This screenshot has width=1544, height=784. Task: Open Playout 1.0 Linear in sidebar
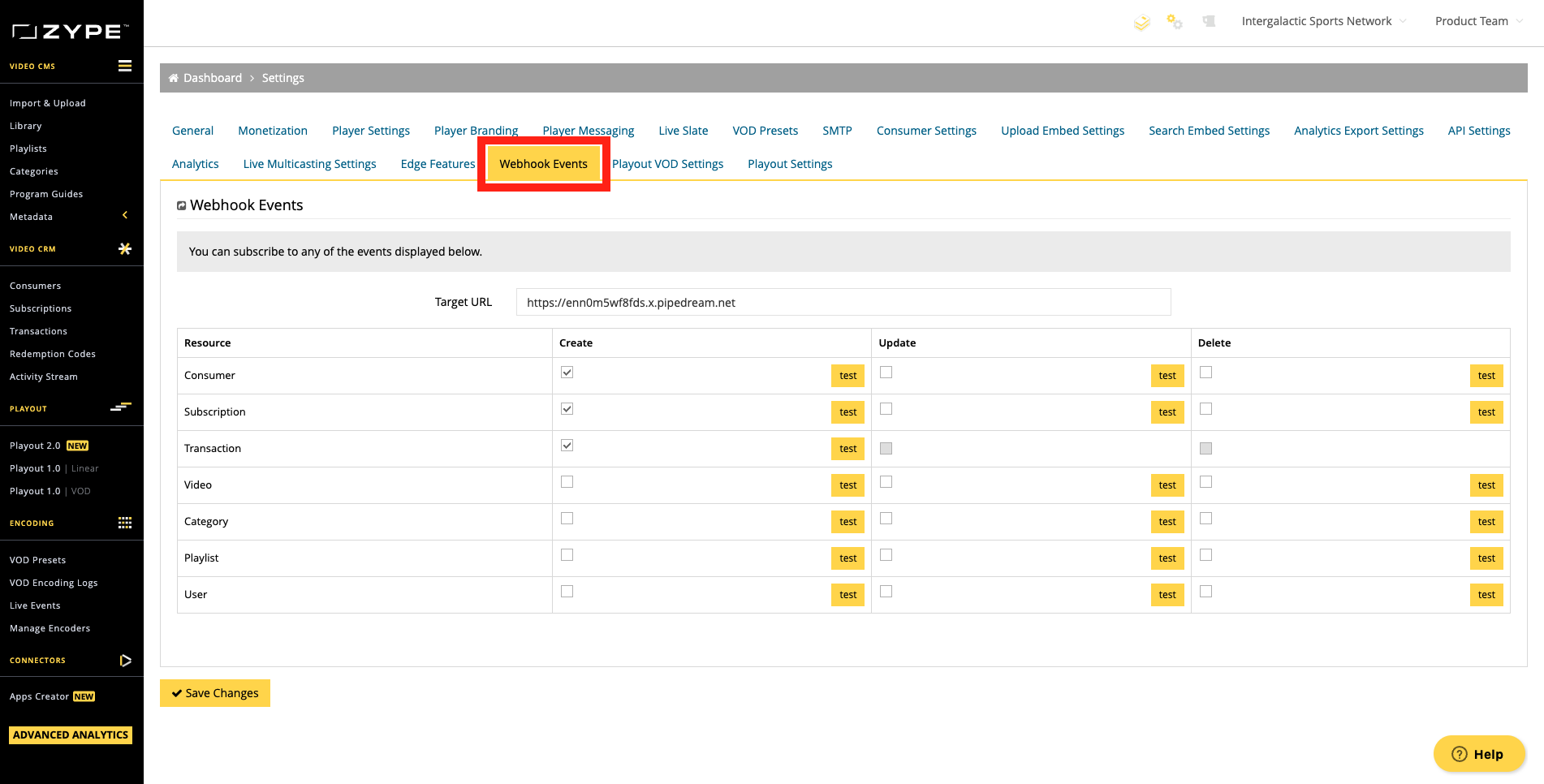tap(54, 468)
